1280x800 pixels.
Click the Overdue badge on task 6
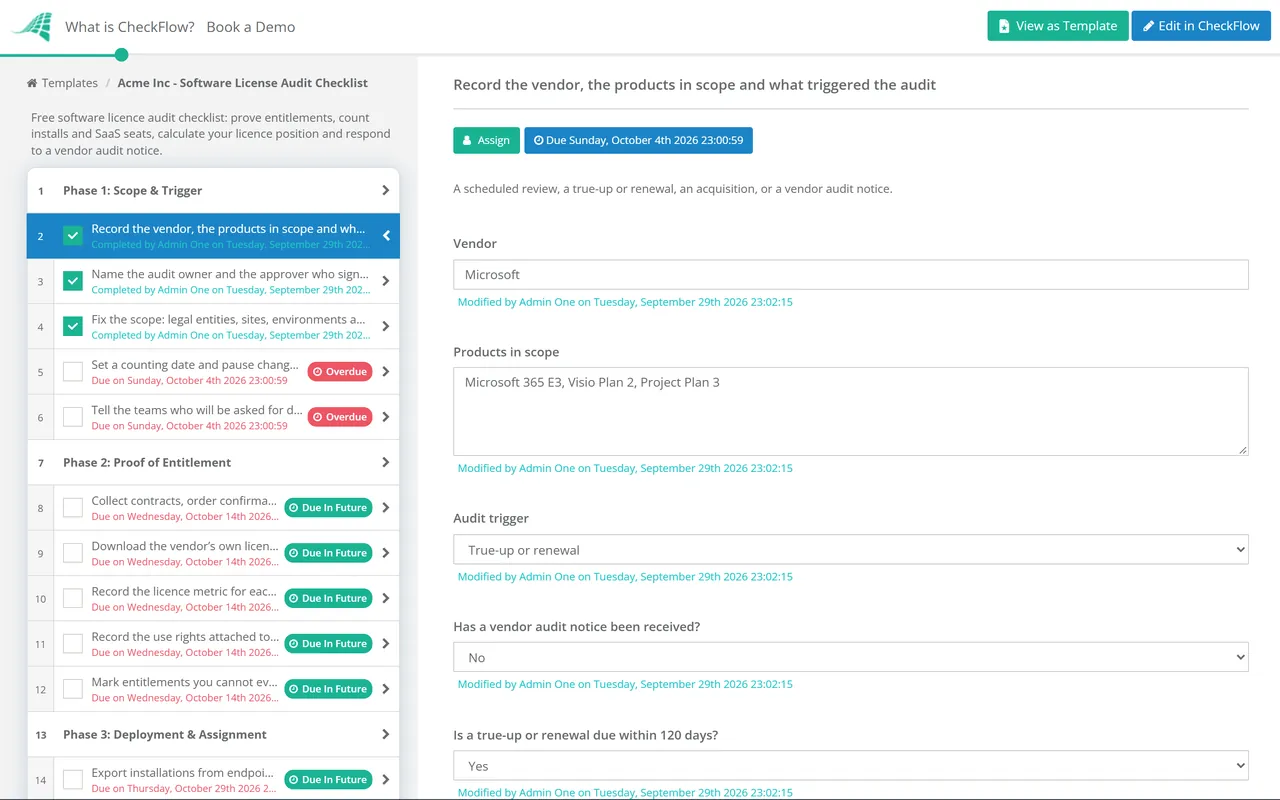tap(340, 417)
